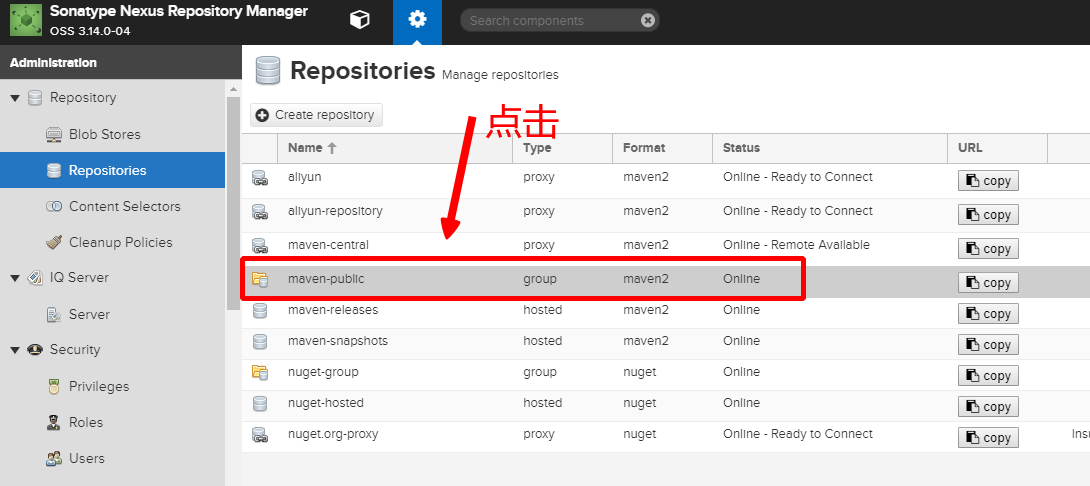Collapse the Repository tree section

(15, 98)
